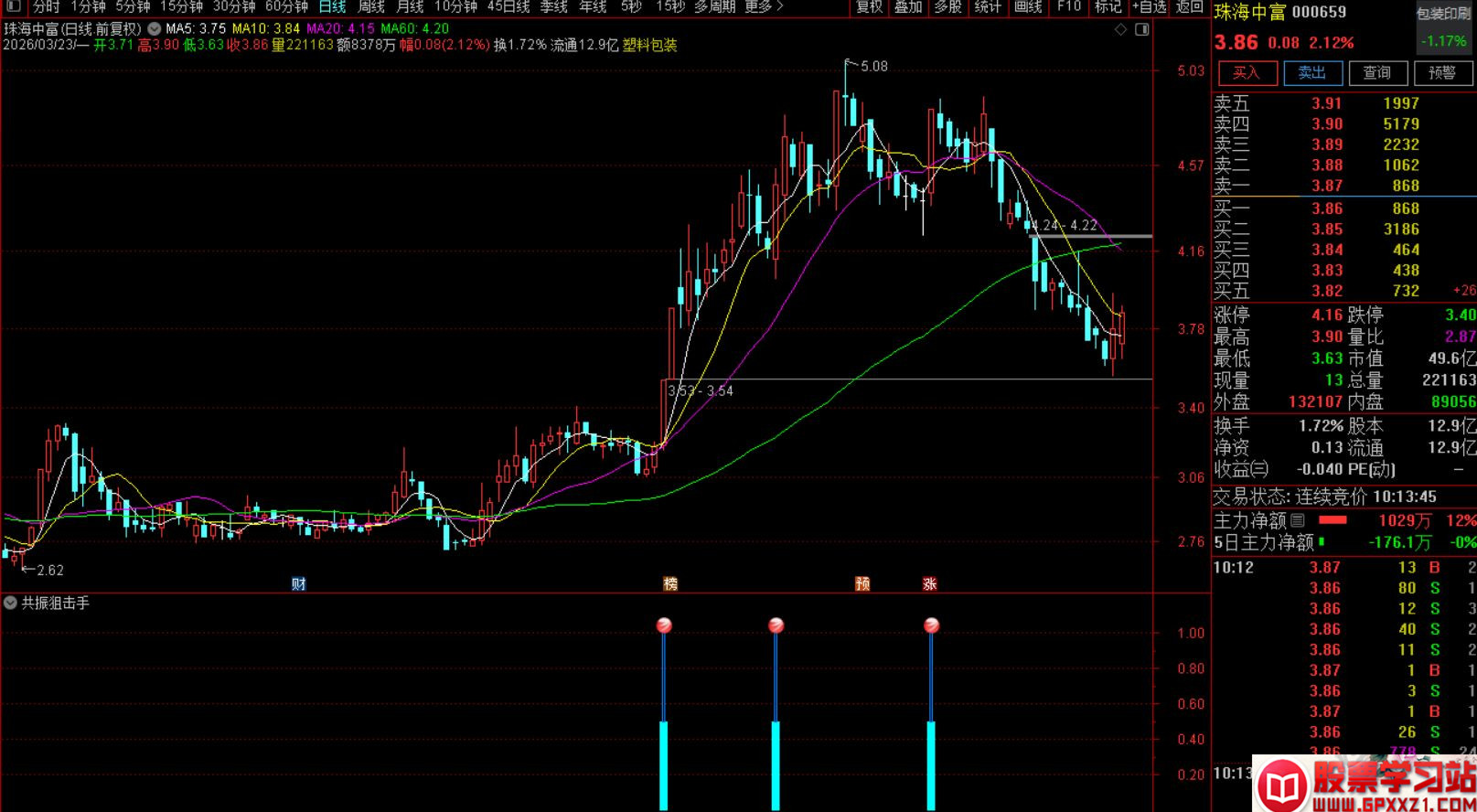Open the 统计 statistics tool
The width and height of the screenshot is (1477, 812).
click(x=988, y=6)
